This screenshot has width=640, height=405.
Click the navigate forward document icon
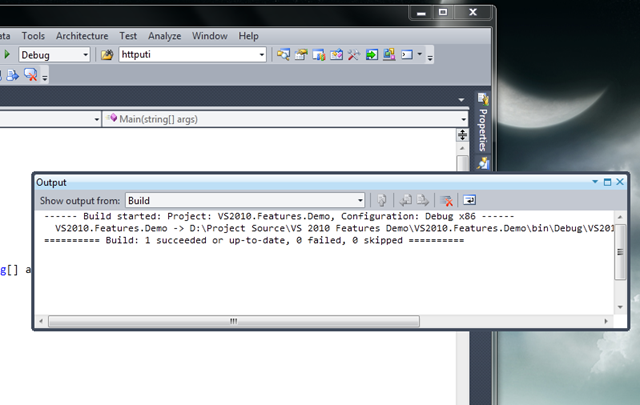pyautogui.click(x=13, y=75)
